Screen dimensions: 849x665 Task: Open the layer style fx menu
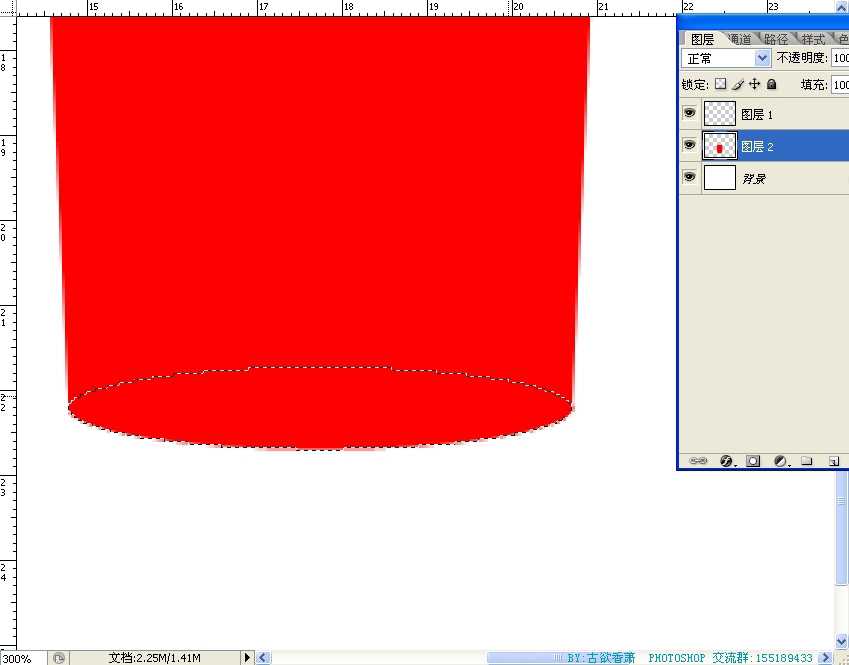(727, 461)
